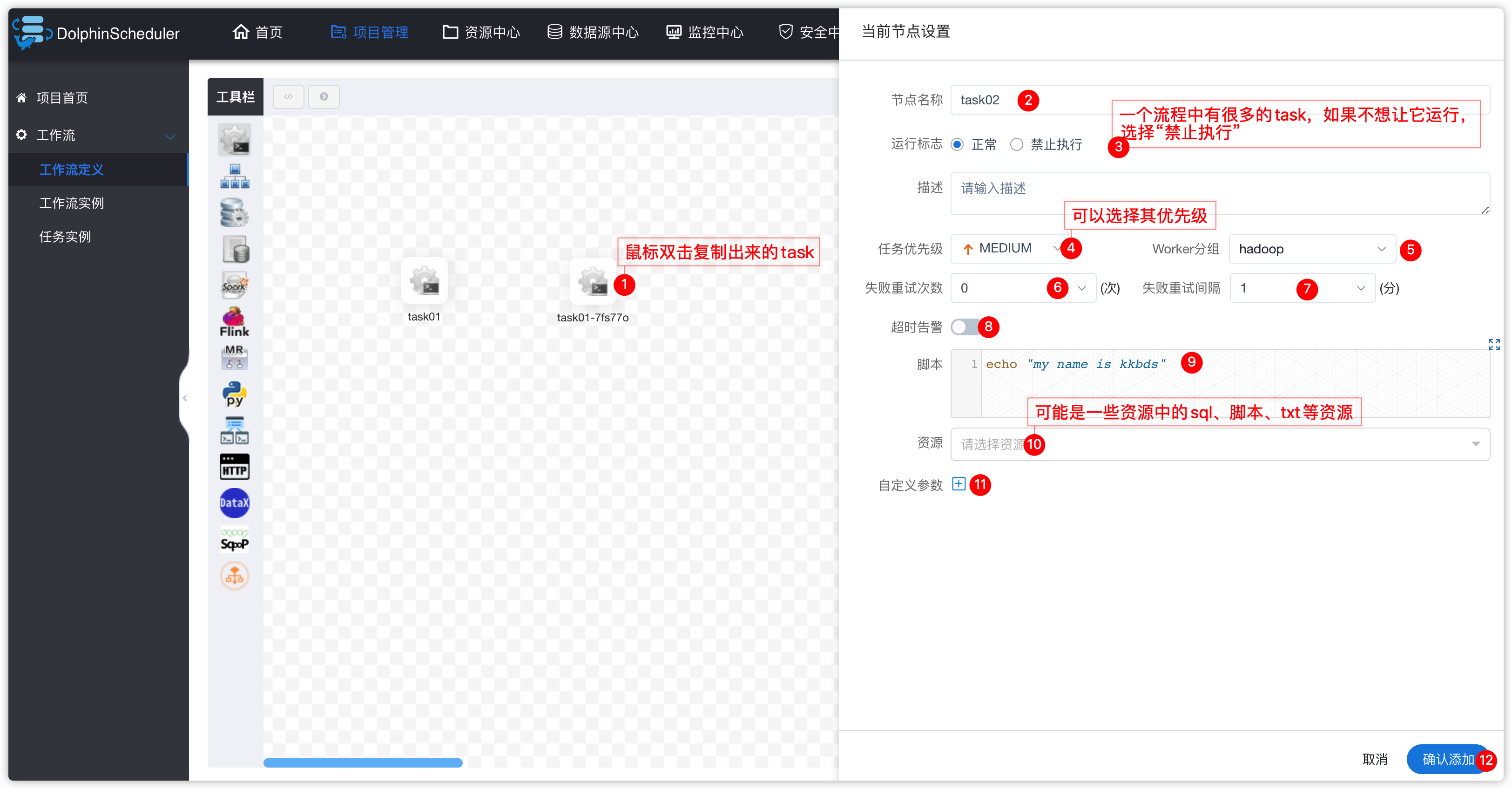The image size is (1512, 789).
Task: Select the SQL task tool icon
Action: point(234,249)
